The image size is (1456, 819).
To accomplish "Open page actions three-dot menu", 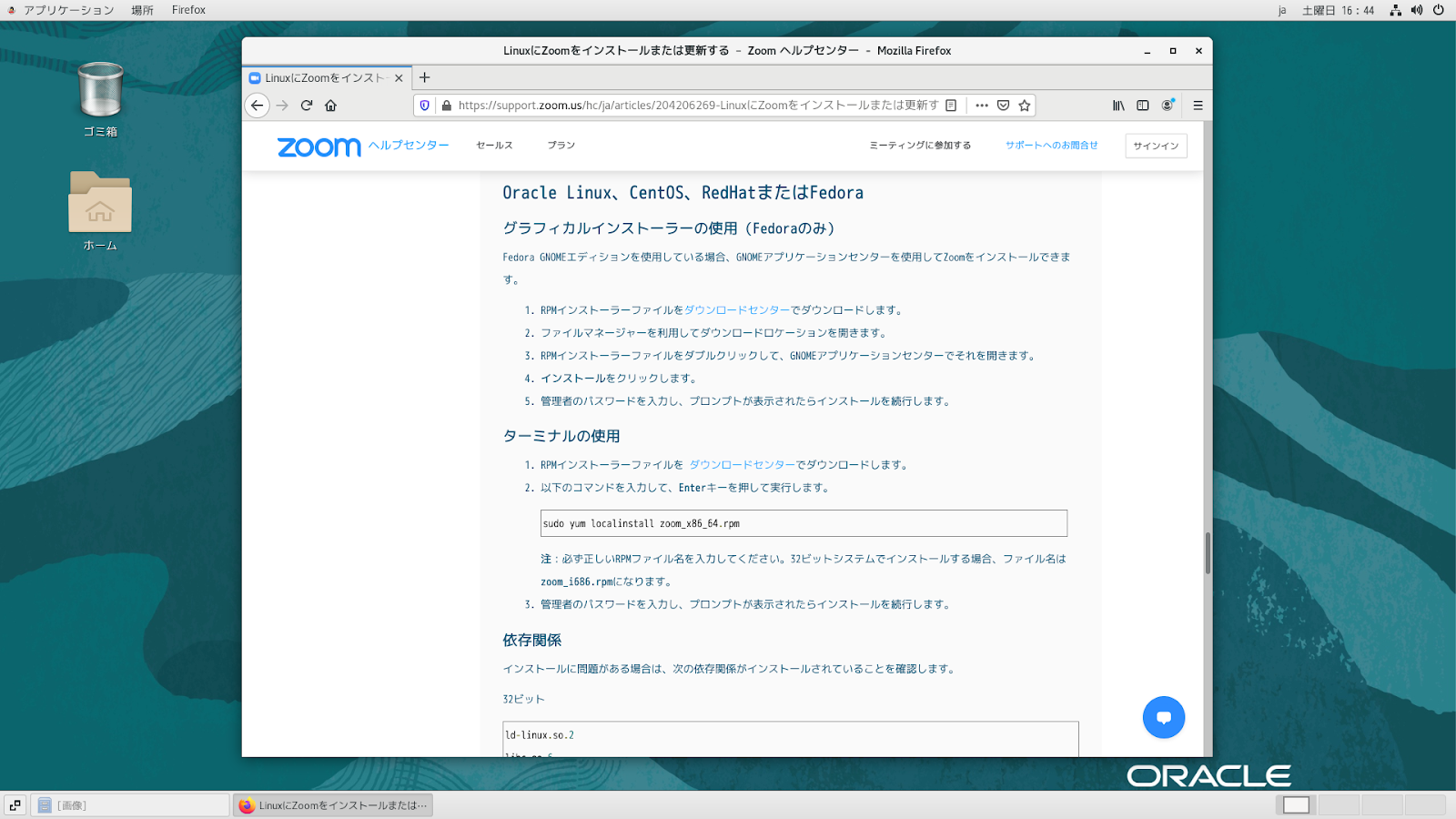I will click(982, 106).
